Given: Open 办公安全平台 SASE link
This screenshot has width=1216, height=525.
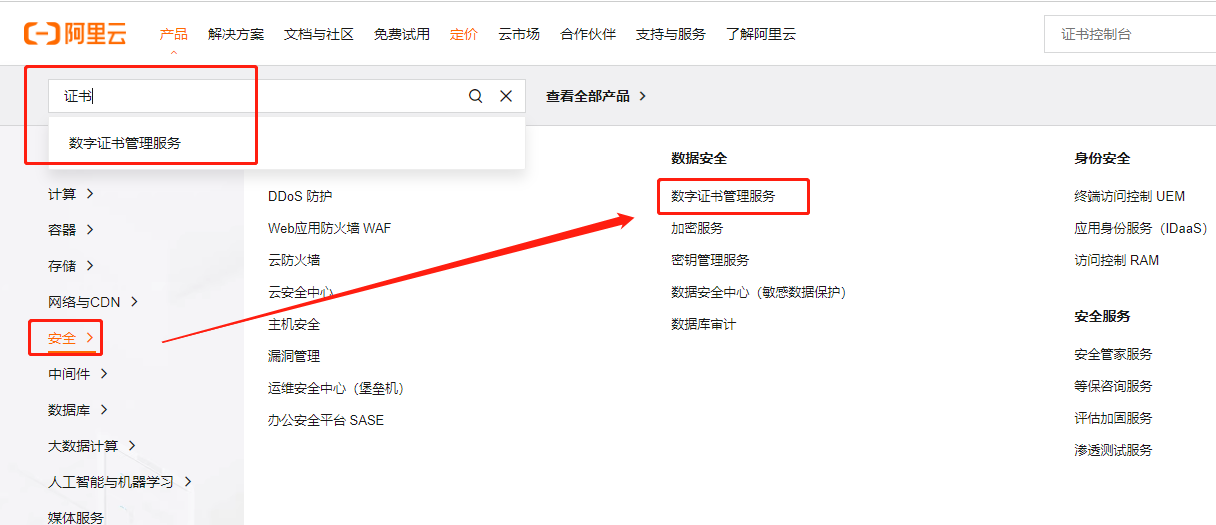Looking at the screenshot, I should (326, 420).
